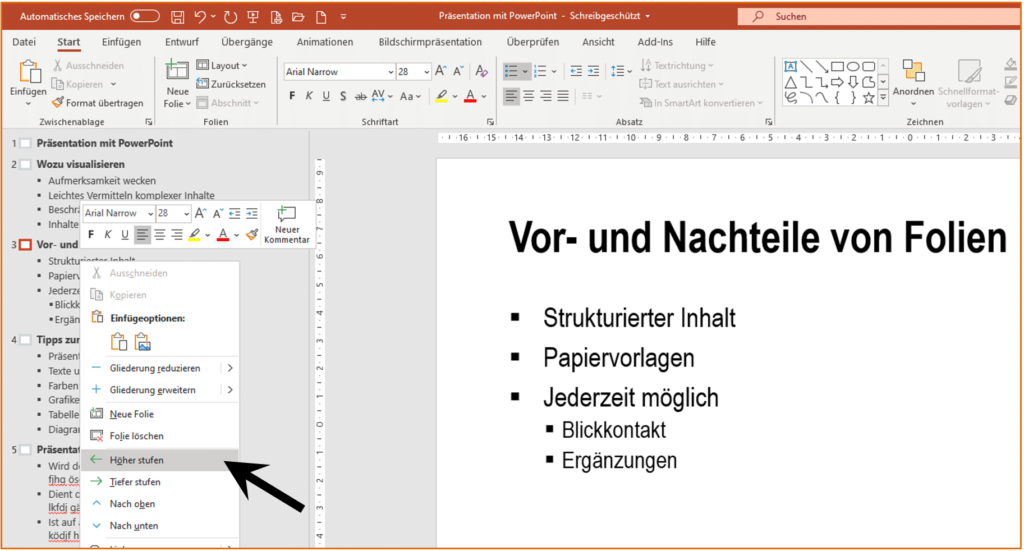This screenshot has height=551, width=1024.
Task: Select outline slide 2 Wozu visualisieren
Action: tap(80, 164)
